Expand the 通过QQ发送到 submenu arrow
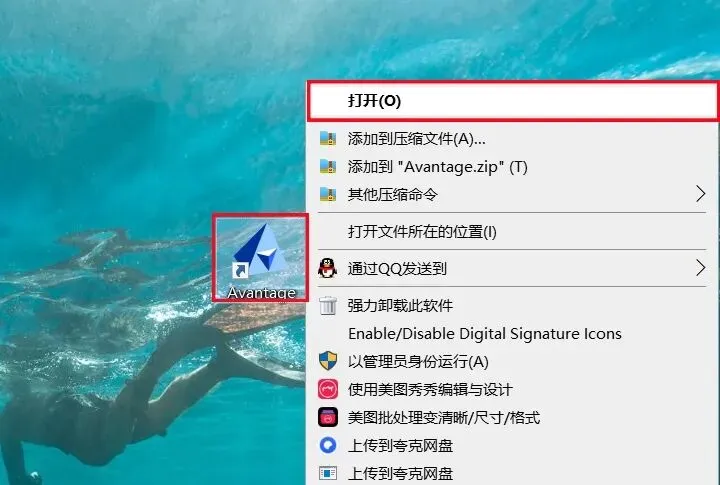Image resolution: width=720 pixels, height=485 pixels. click(700, 268)
